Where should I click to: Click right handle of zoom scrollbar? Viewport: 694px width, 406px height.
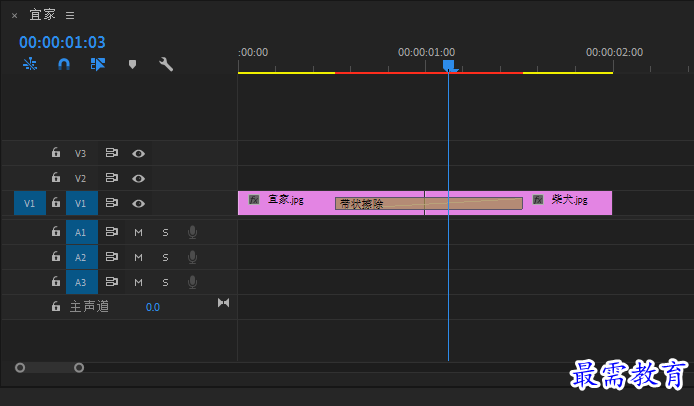coord(79,367)
